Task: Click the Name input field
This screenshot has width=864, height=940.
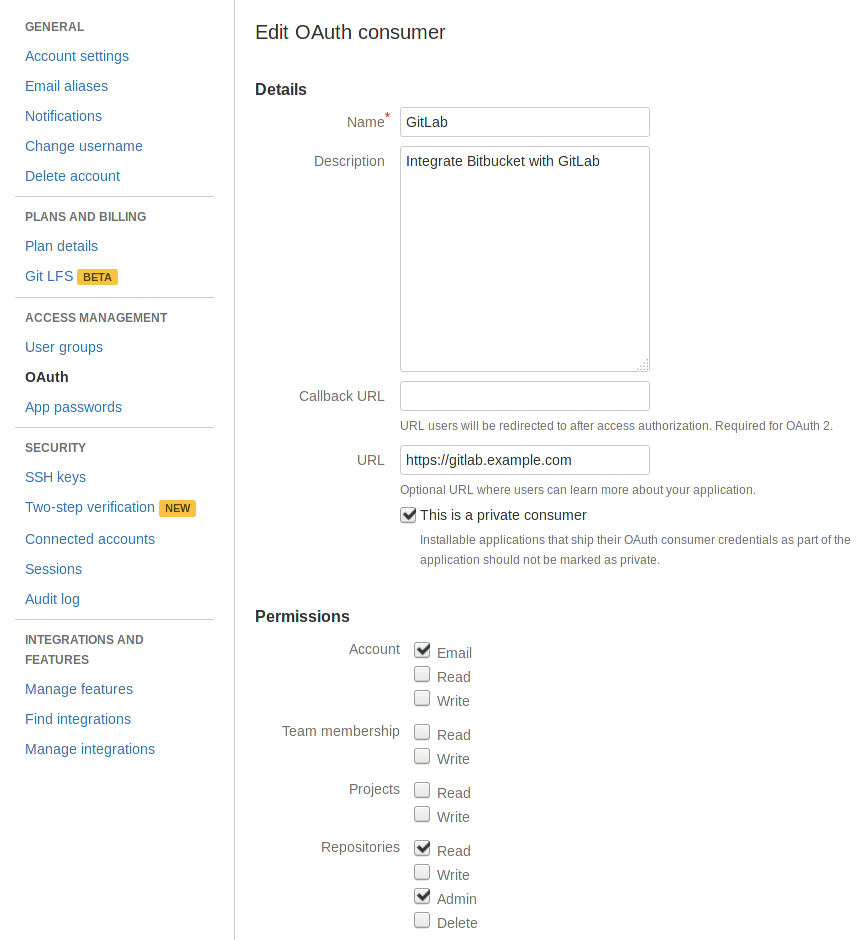Action: point(524,121)
